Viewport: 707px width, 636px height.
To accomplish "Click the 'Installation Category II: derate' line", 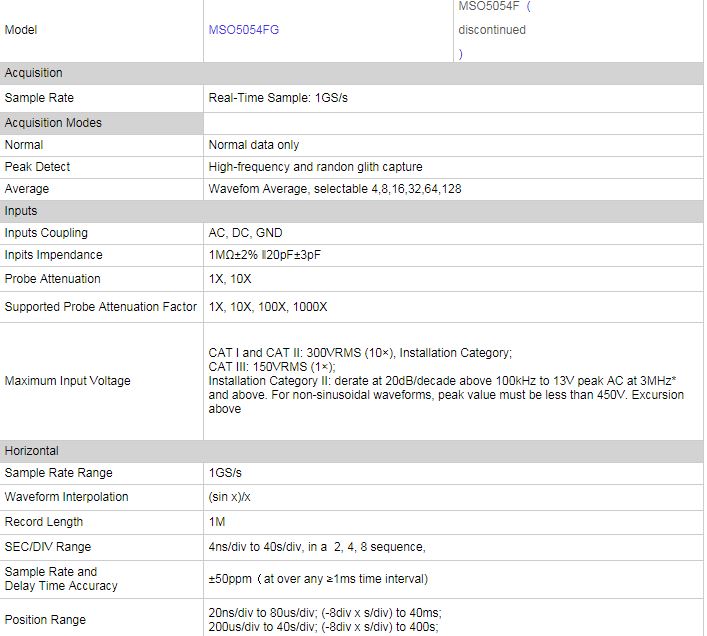I will pyautogui.click(x=442, y=381).
